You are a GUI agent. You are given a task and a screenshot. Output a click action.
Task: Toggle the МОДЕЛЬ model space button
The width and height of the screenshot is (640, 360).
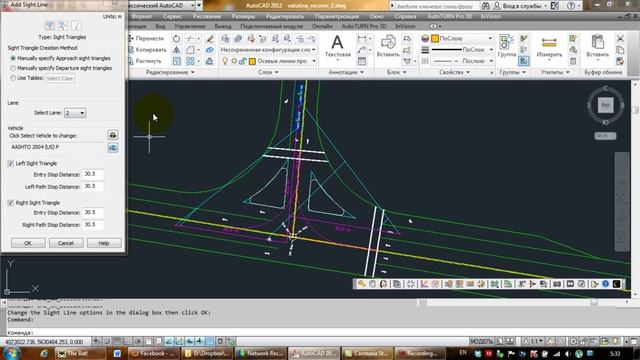click(482, 341)
